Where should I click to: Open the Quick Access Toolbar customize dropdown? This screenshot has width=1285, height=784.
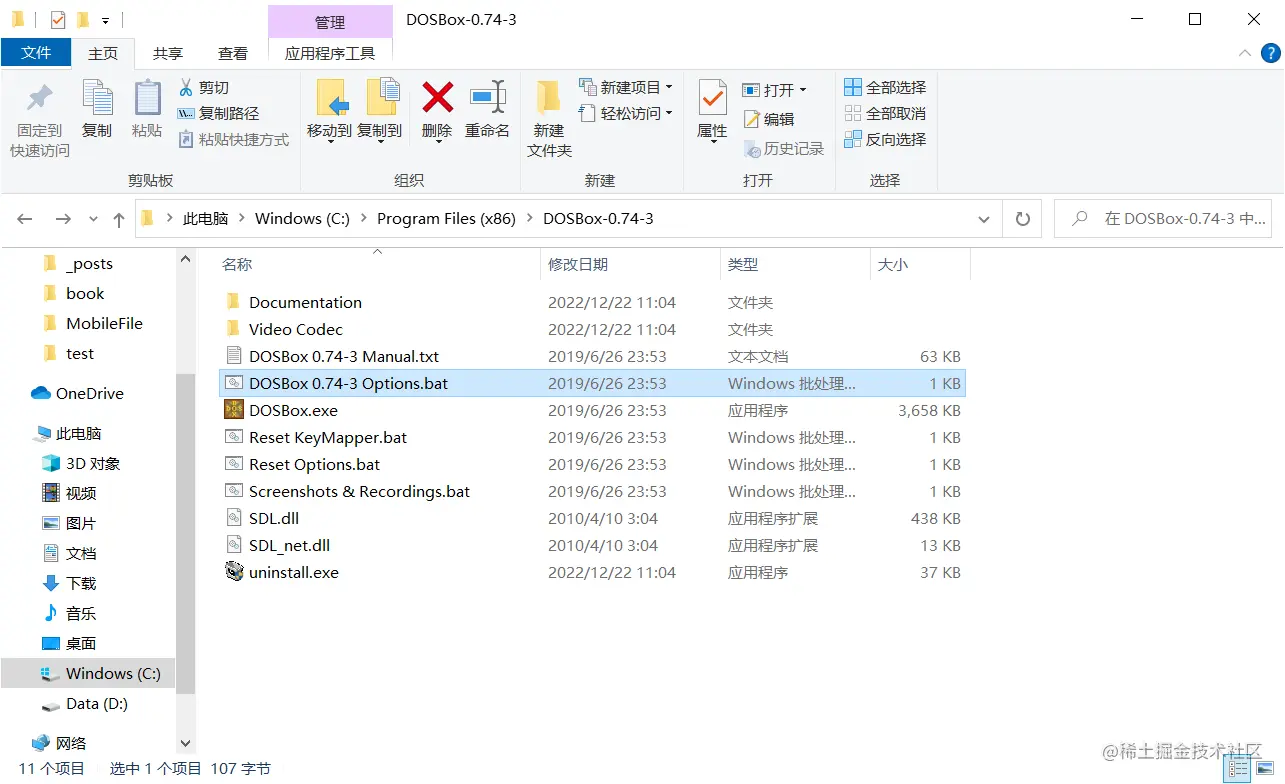(x=105, y=20)
